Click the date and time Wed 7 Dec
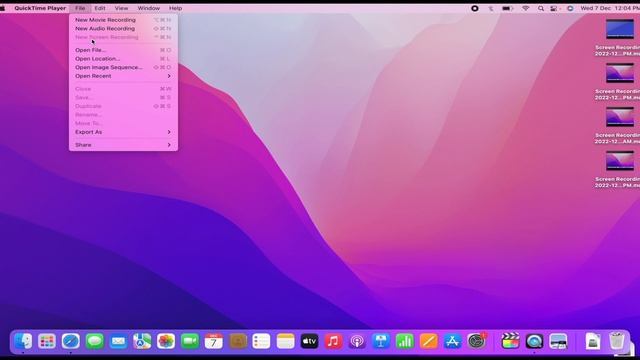Viewport: 640px width, 360px height. (x=610, y=8)
